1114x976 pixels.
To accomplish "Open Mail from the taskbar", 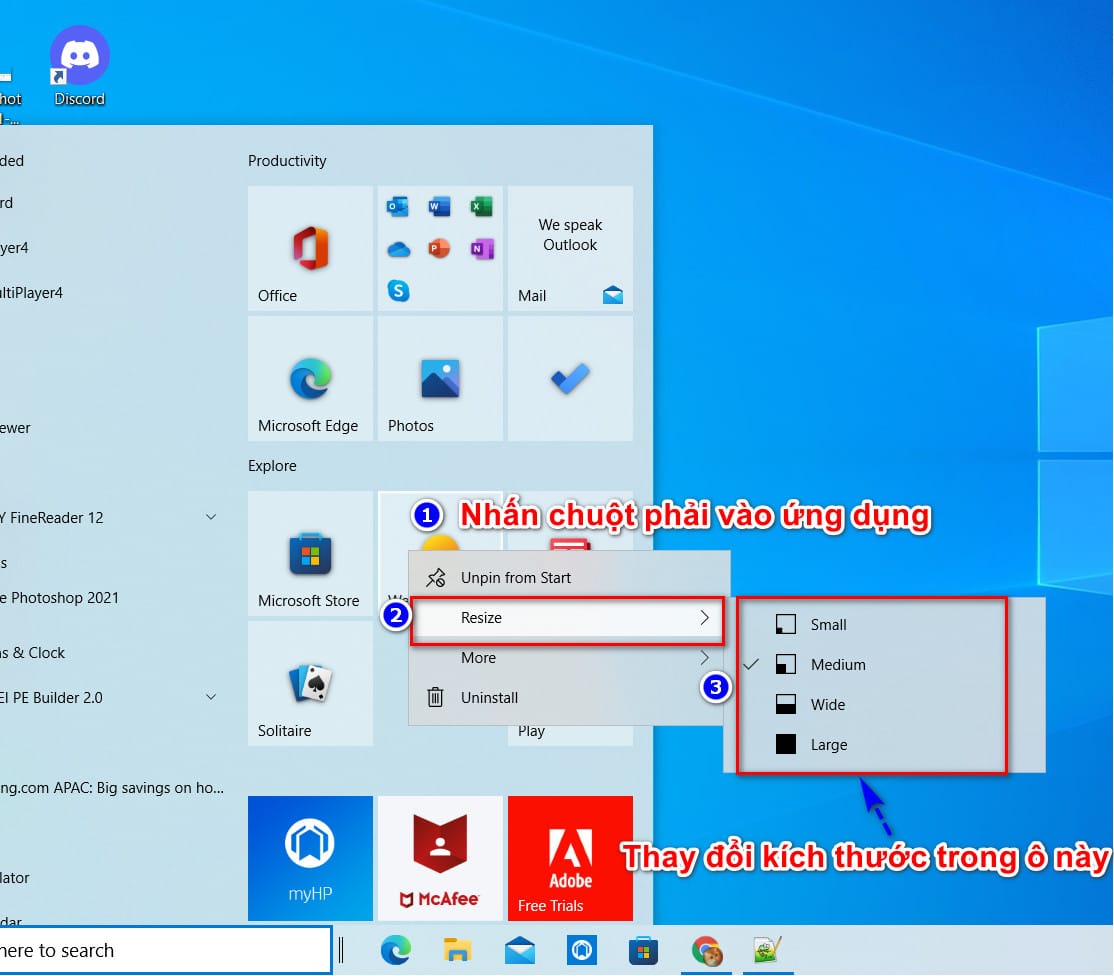I will pos(519,950).
